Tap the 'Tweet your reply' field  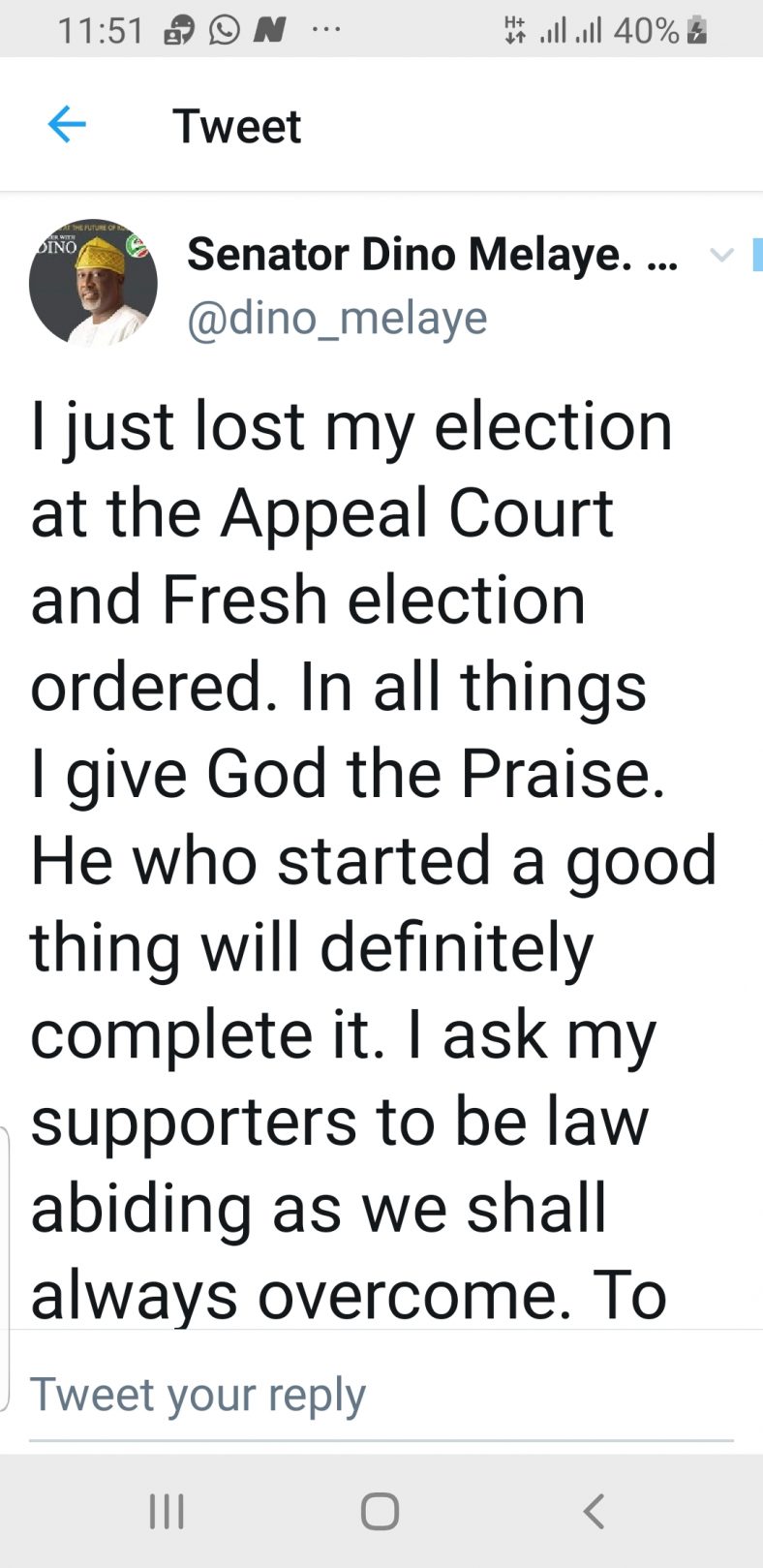click(381, 1395)
